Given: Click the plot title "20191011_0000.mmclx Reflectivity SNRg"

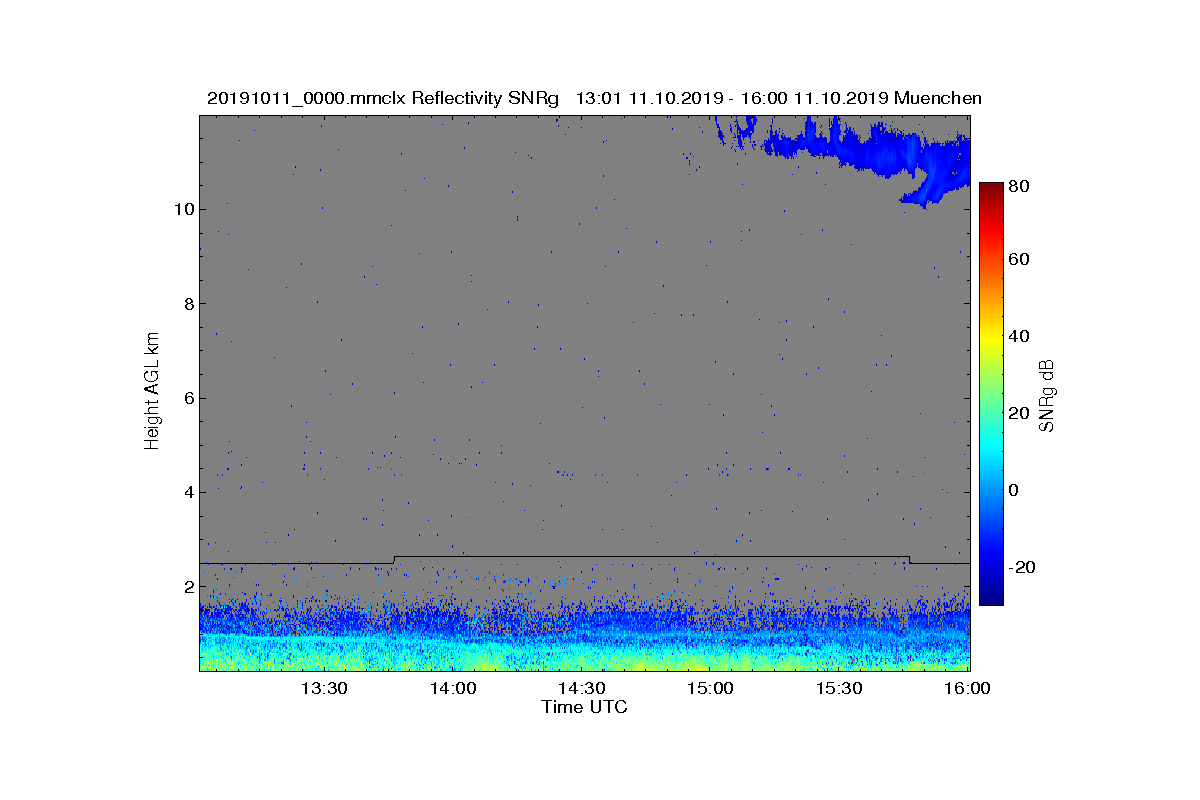Looking at the screenshot, I should [x=383, y=98].
